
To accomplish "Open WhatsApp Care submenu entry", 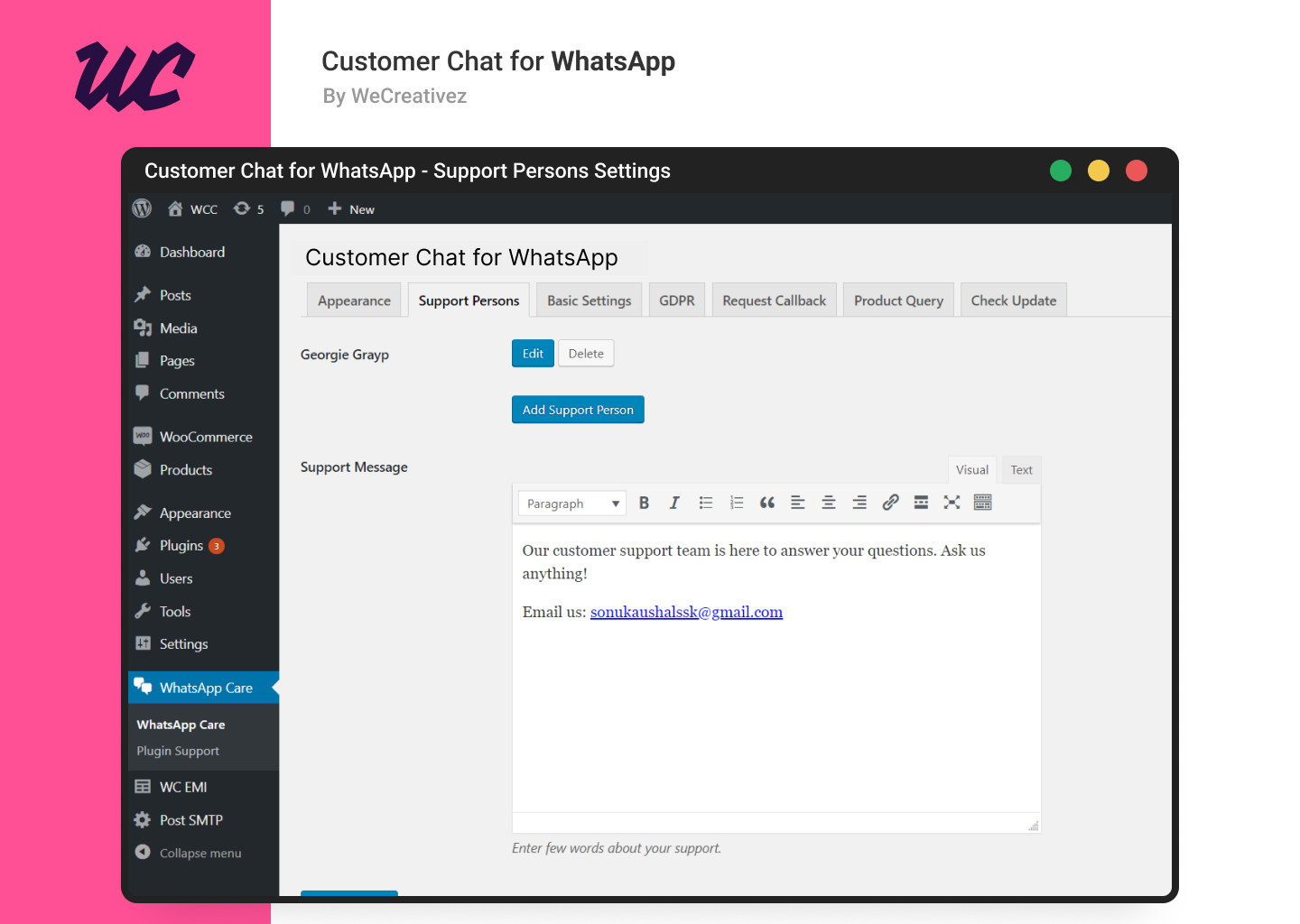I will coord(181,725).
